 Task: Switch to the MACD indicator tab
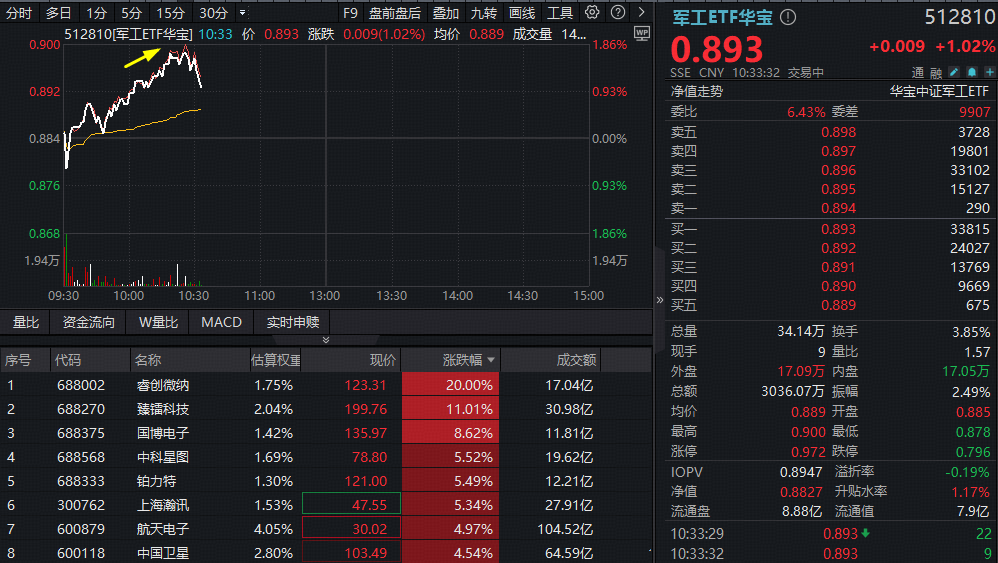coord(221,322)
